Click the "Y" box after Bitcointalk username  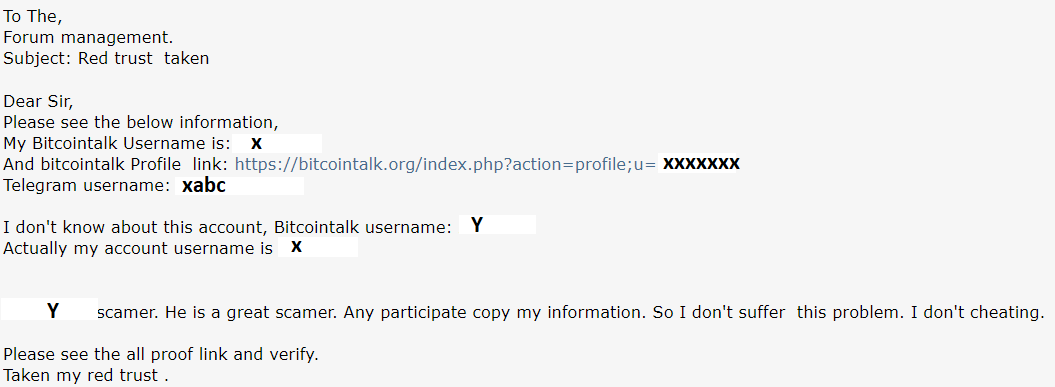click(x=497, y=225)
